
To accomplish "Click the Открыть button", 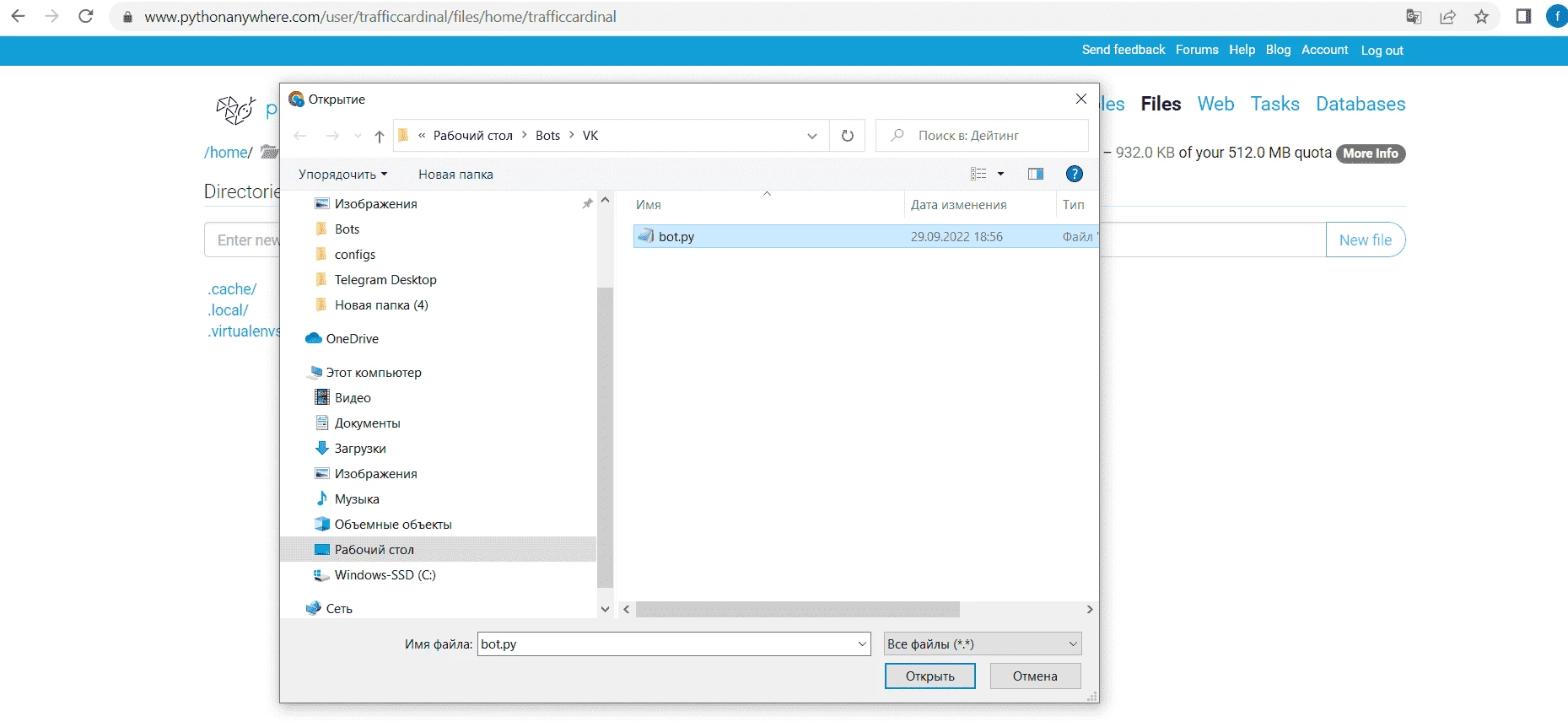I will pos(930,676).
